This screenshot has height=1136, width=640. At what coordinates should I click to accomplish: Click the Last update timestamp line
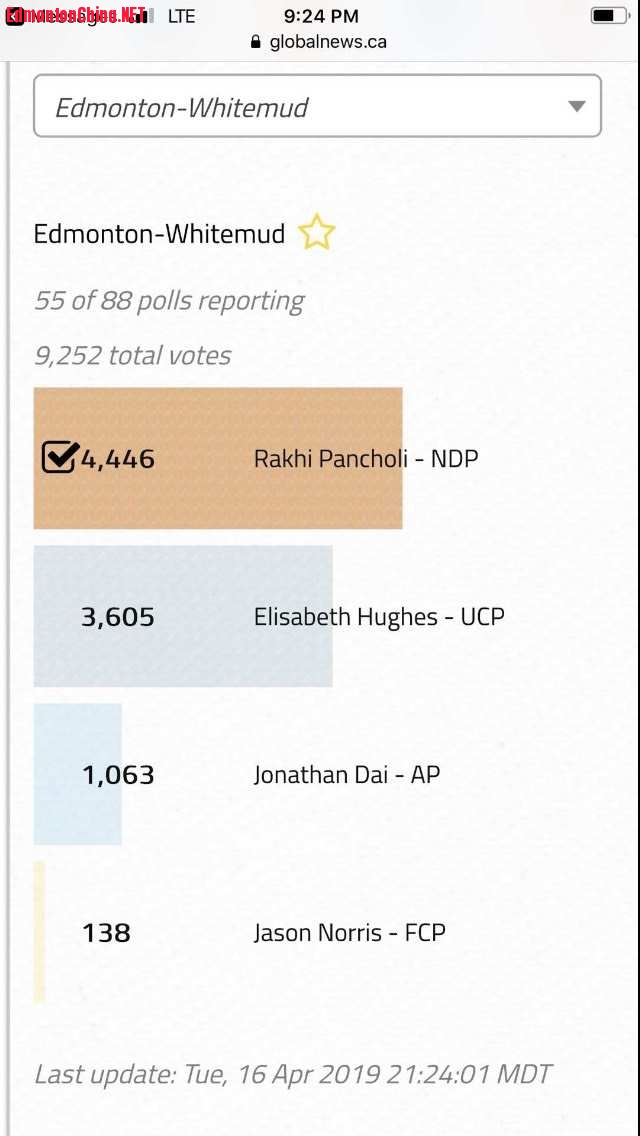294,1074
